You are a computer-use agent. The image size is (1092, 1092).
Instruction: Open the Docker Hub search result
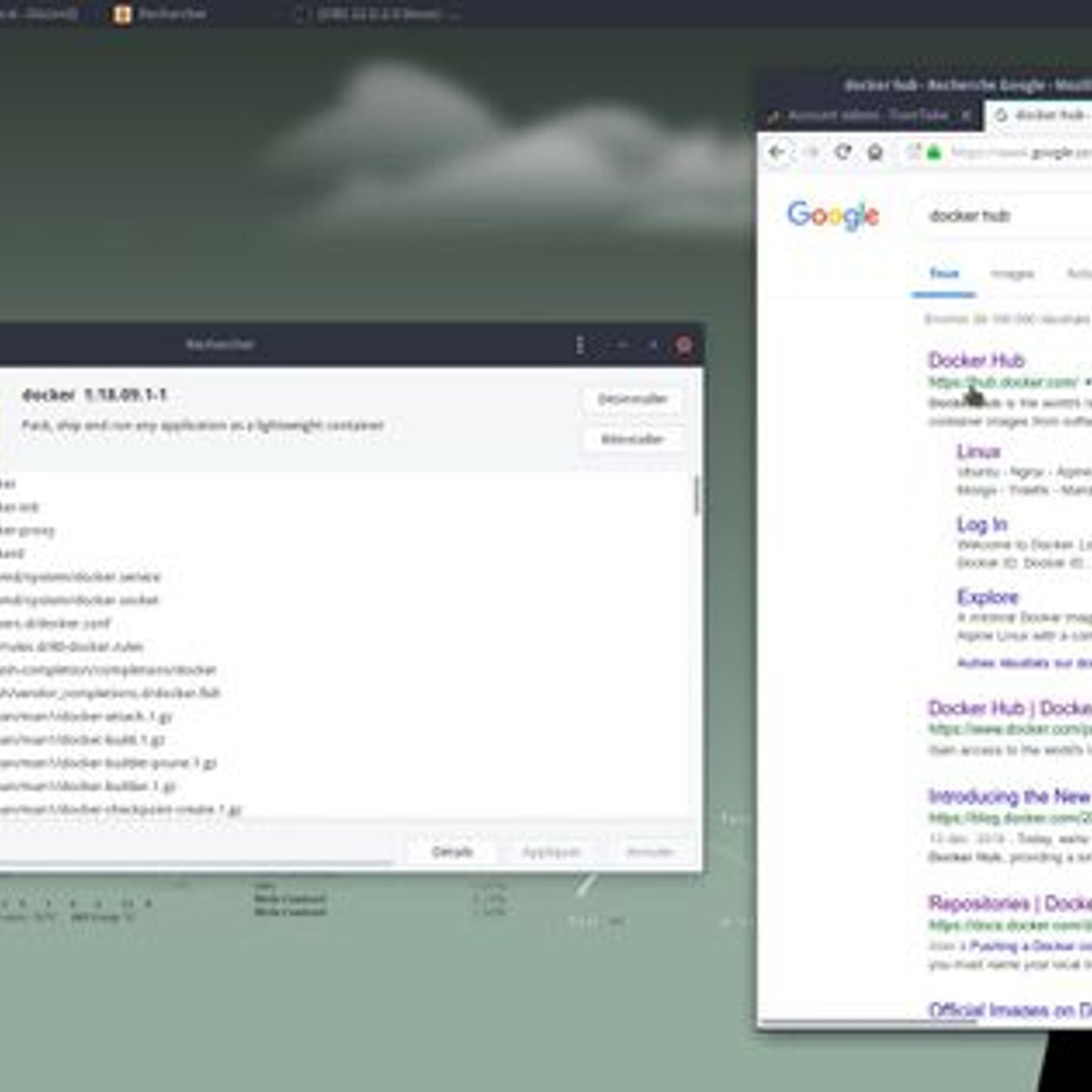[976, 360]
